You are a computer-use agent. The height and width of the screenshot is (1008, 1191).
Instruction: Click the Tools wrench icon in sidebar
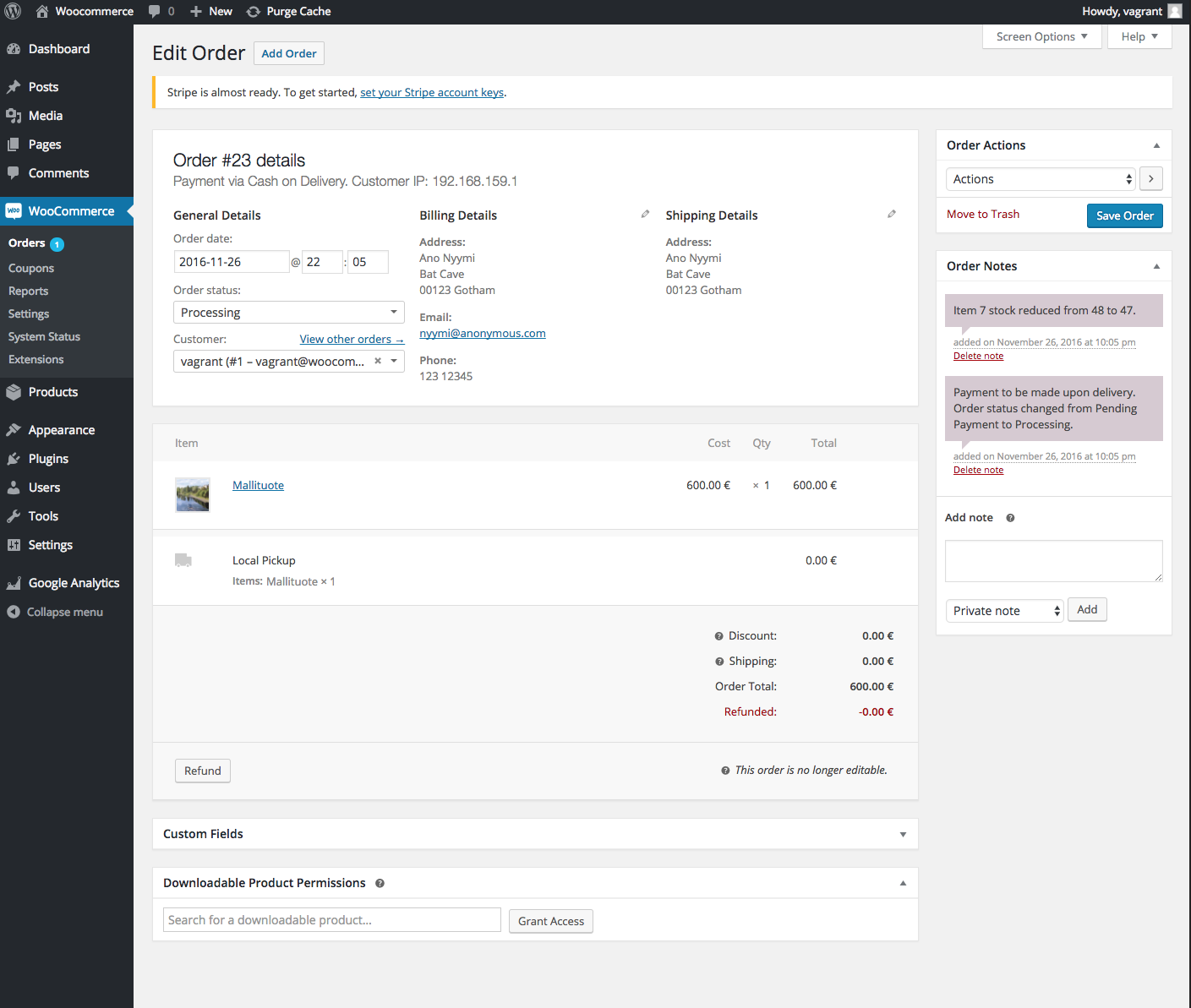click(x=14, y=516)
